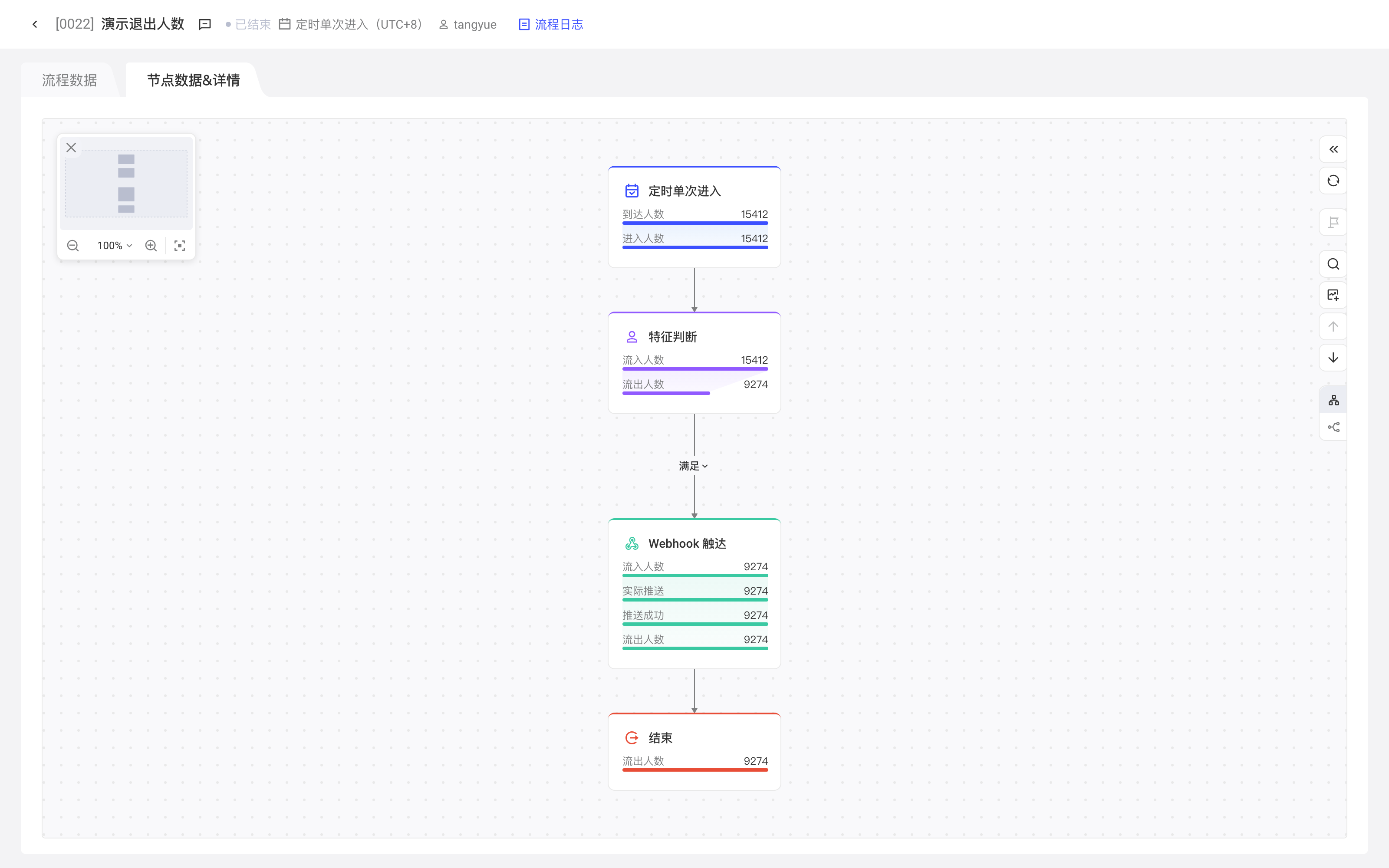The image size is (1389, 868).
Task: Open the comment icon beside the title
Action: [x=205, y=24]
